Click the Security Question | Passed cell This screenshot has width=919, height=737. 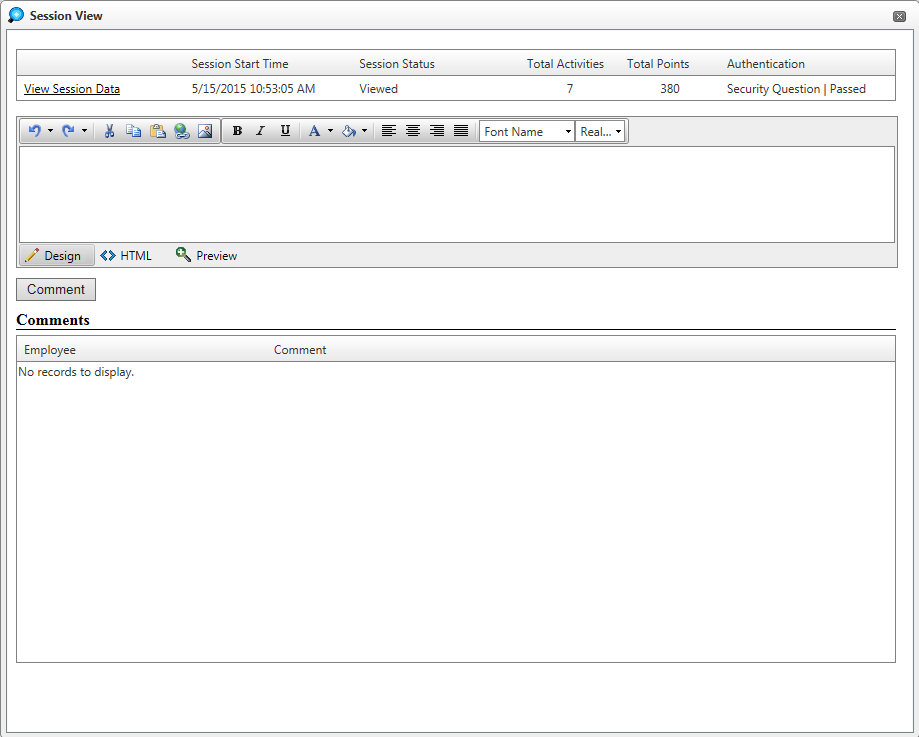796,89
